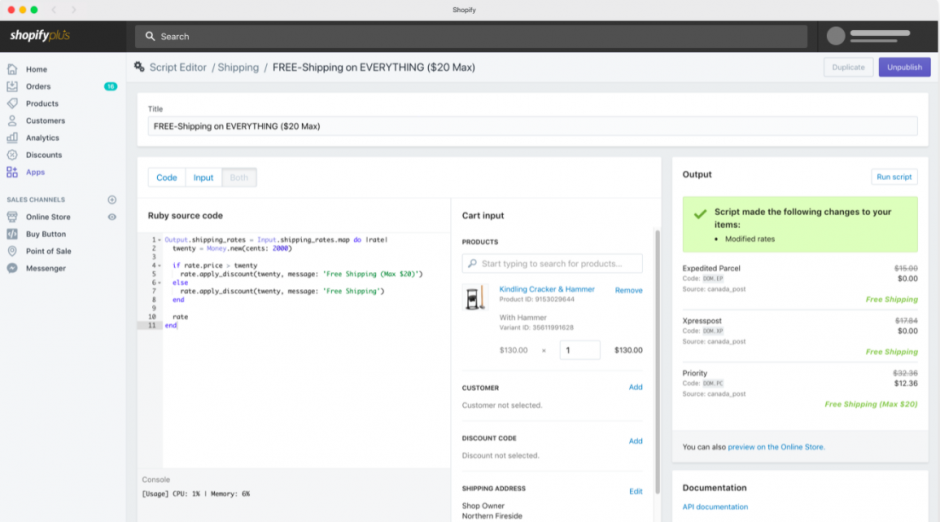Collapse the code block at line 1
Image resolution: width=940 pixels, height=522 pixels.
tap(159, 240)
